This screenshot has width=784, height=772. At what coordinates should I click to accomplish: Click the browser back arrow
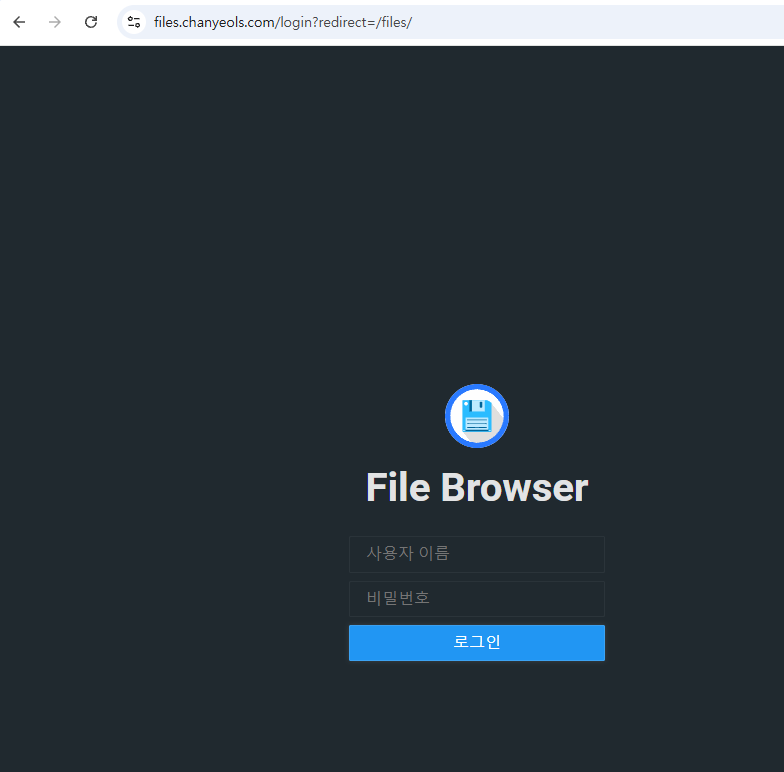click(19, 22)
